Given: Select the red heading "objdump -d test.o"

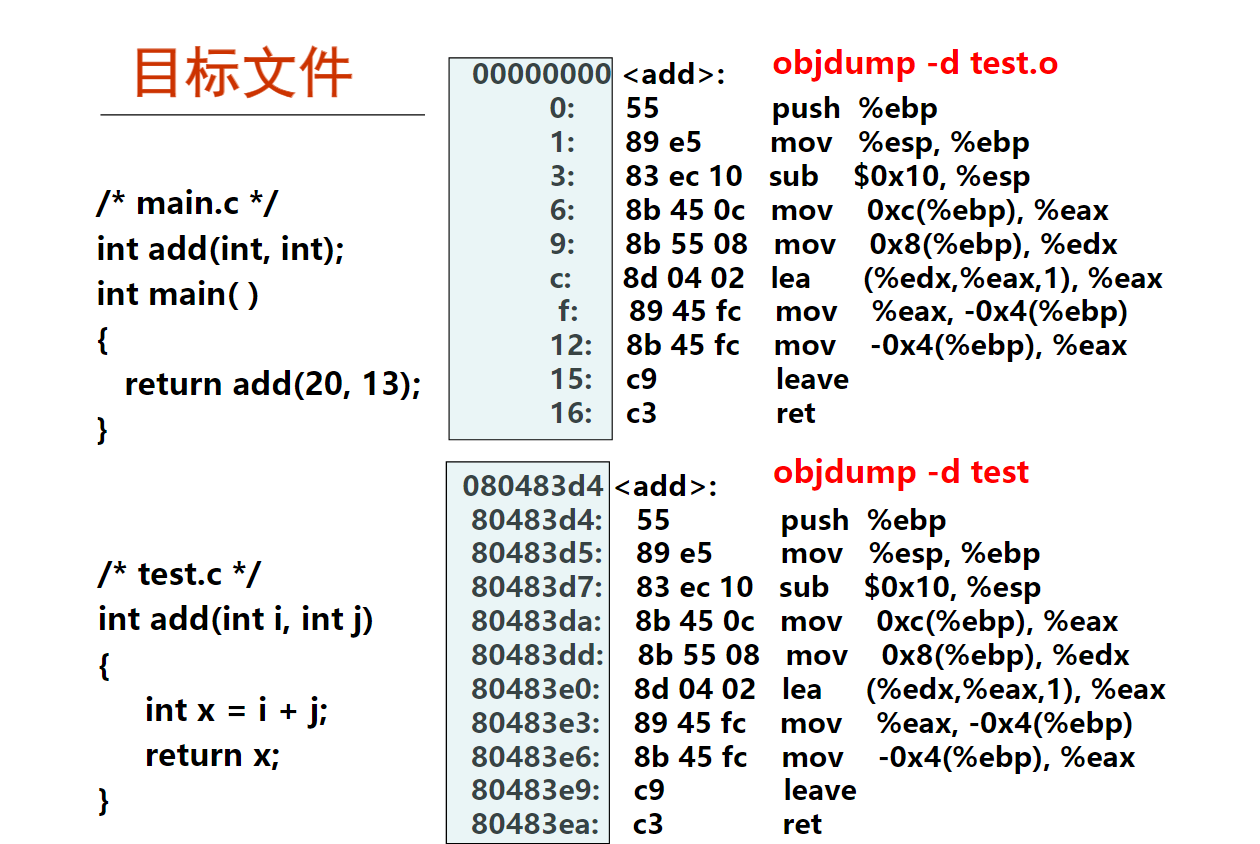Looking at the screenshot, I should click(915, 64).
